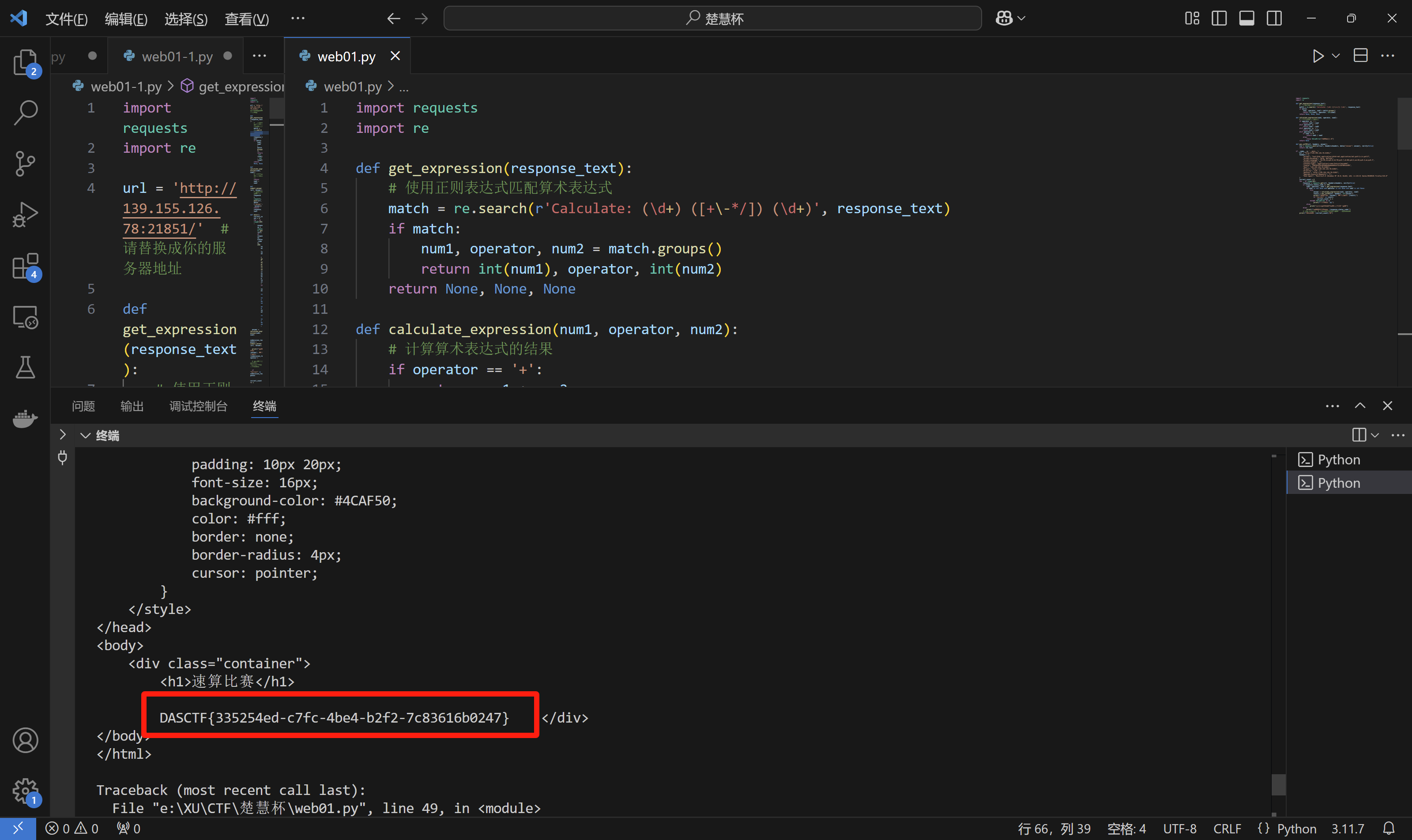The width and height of the screenshot is (1412, 840).
Task: Open panel views and more actions ellipsis
Action: [x=1332, y=406]
